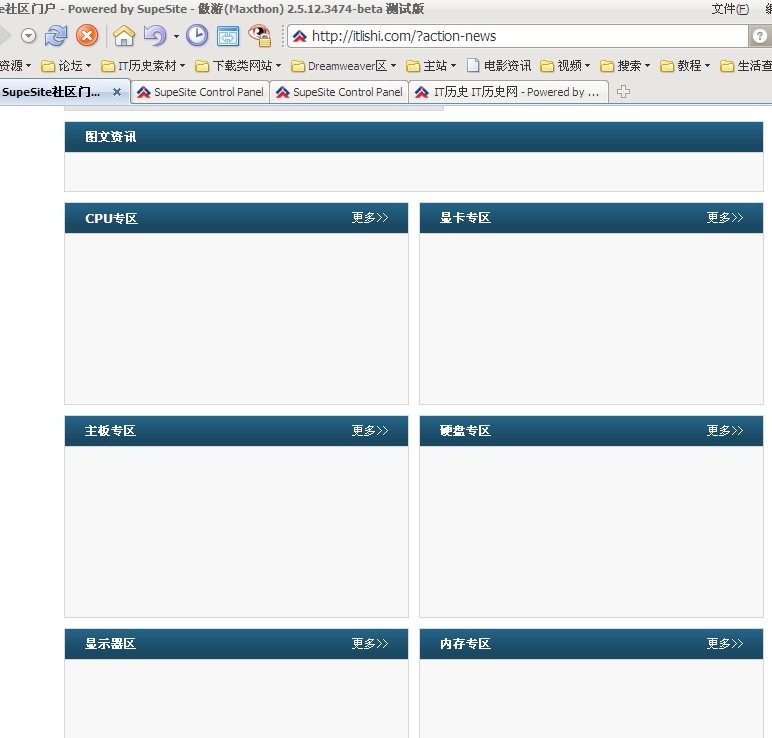Click the 显示器区 heading text
772x738 pixels.
tap(110, 643)
